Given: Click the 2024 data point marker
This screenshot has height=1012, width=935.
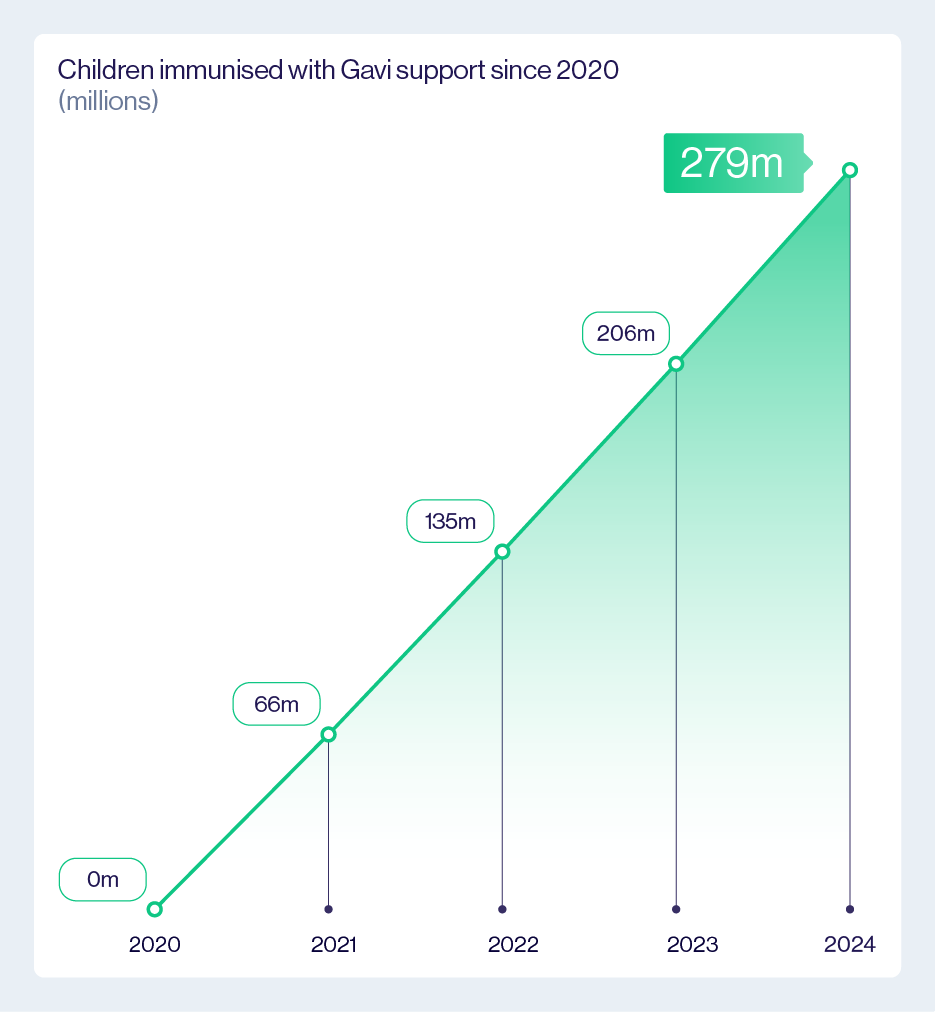Looking at the screenshot, I should (850, 170).
